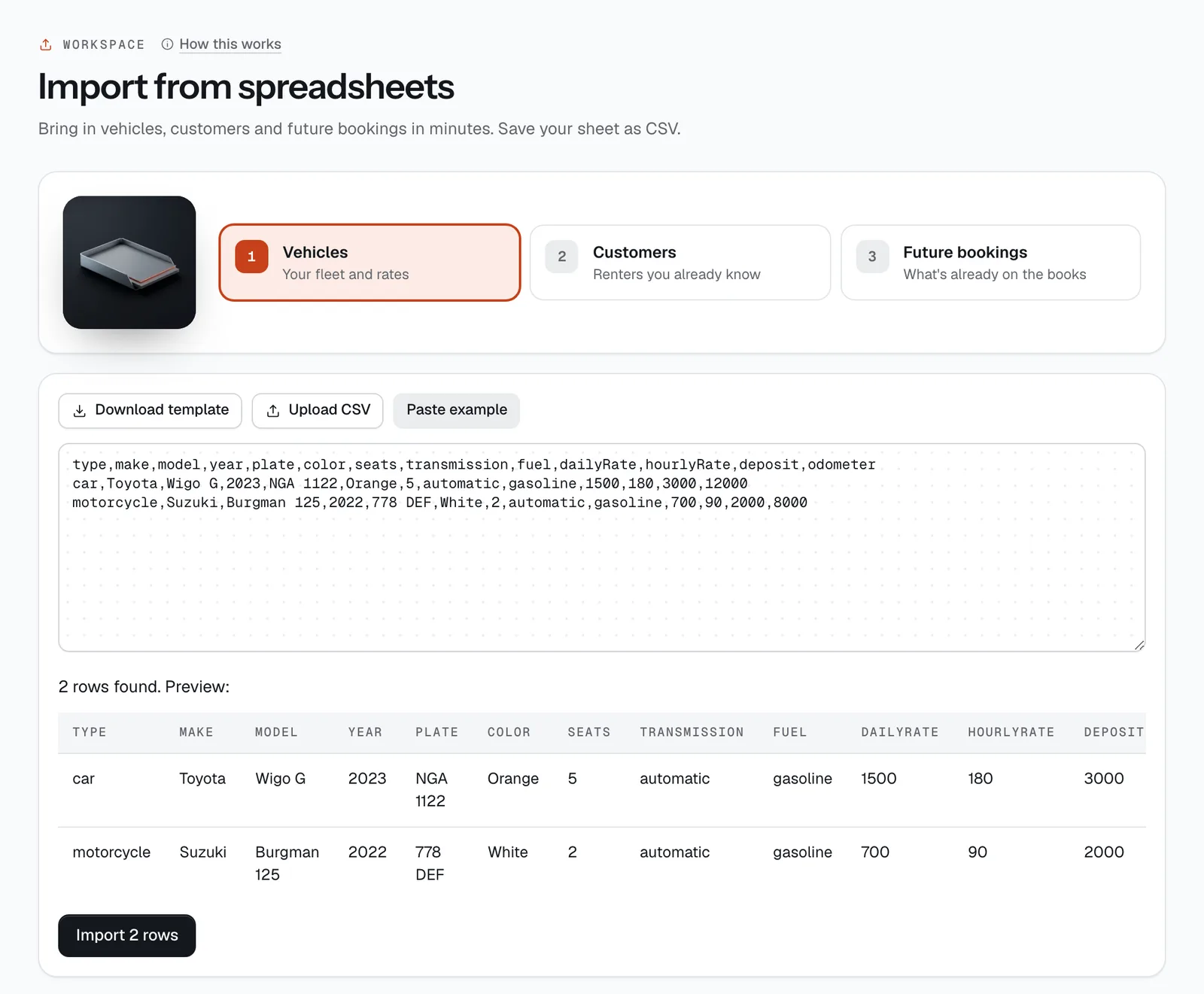The width and height of the screenshot is (1204, 994).
Task: Open the How this works link
Action: pos(230,44)
